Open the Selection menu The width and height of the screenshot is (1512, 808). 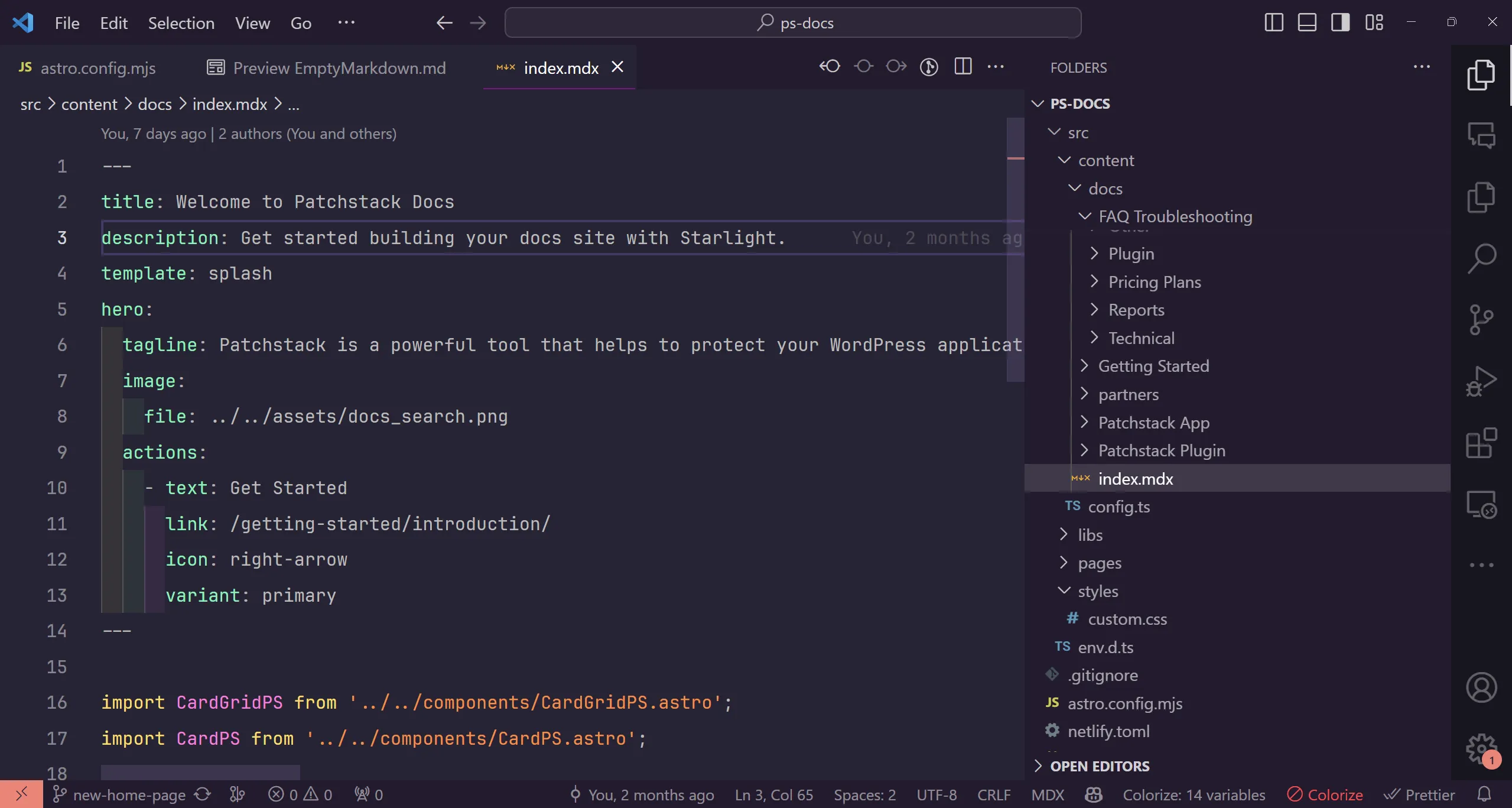point(181,23)
